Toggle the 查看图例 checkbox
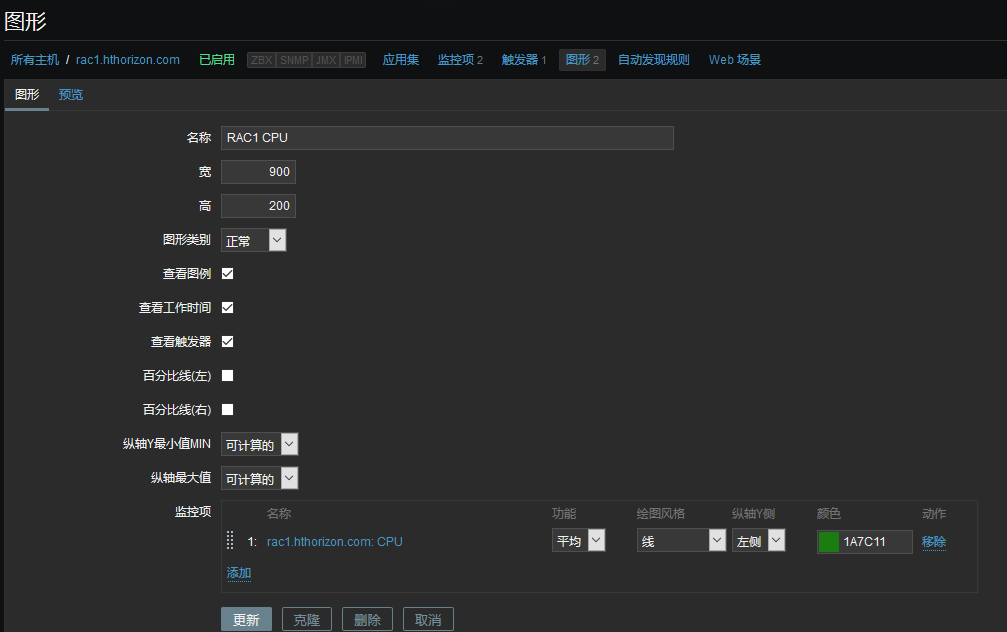 (227, 274)
